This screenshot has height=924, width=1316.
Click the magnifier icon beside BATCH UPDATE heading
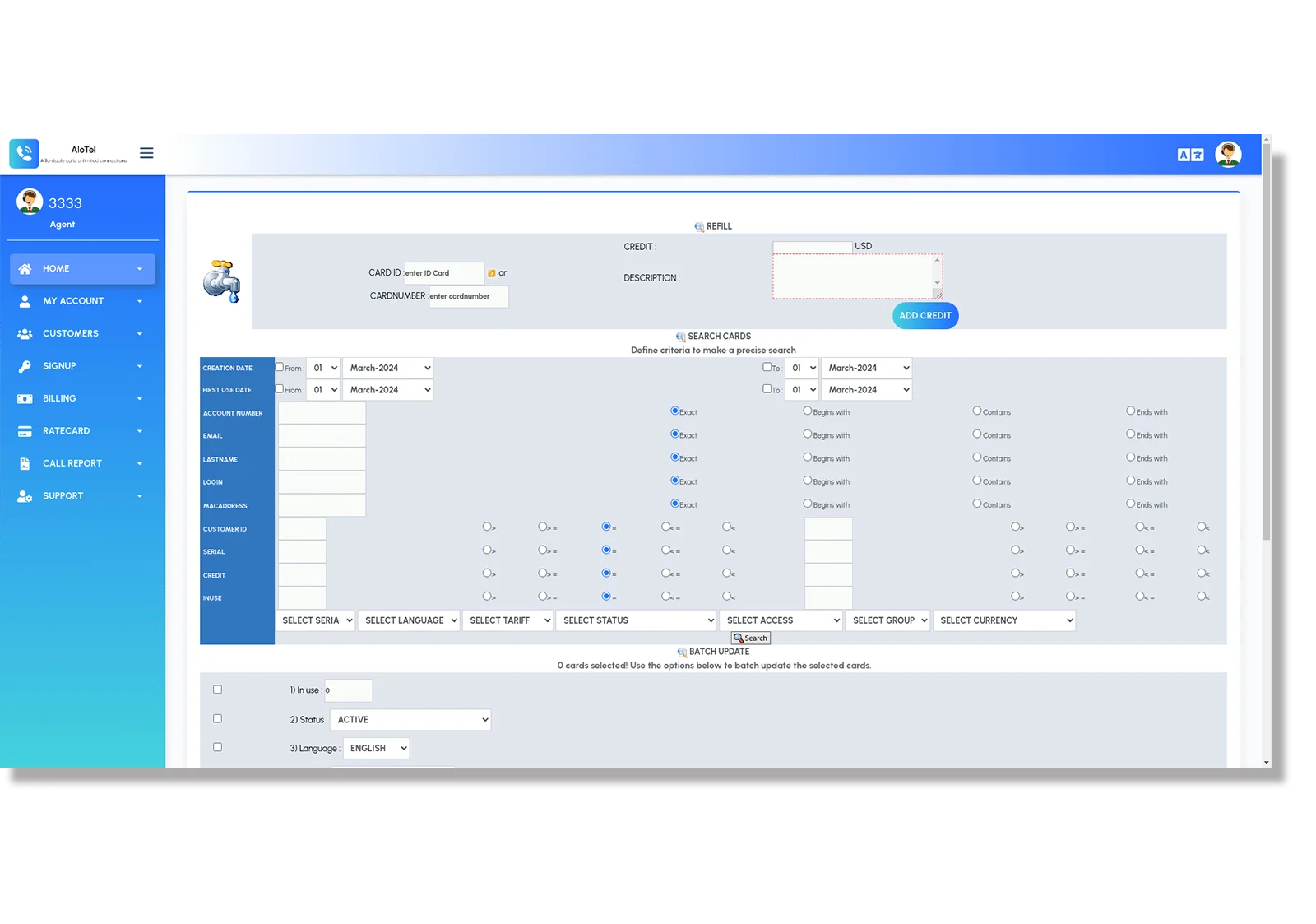[682, 652]
